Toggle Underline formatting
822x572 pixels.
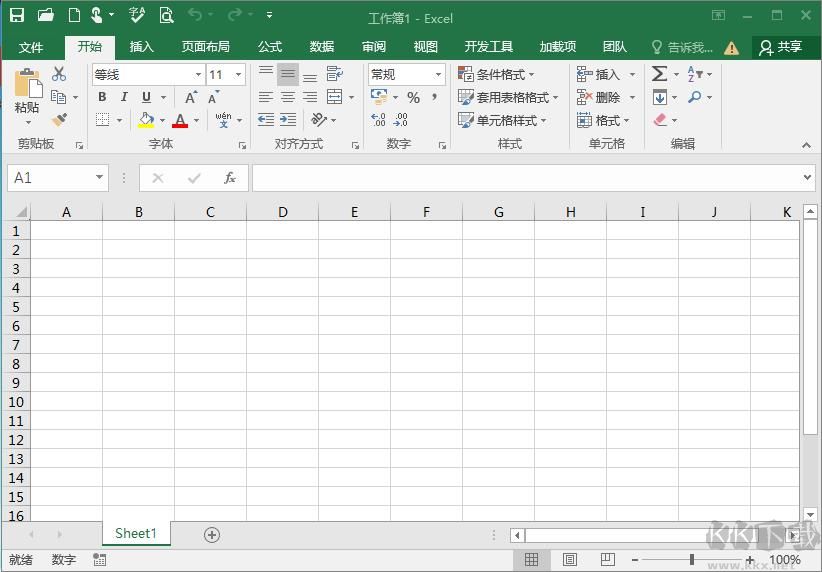point(146,97)
